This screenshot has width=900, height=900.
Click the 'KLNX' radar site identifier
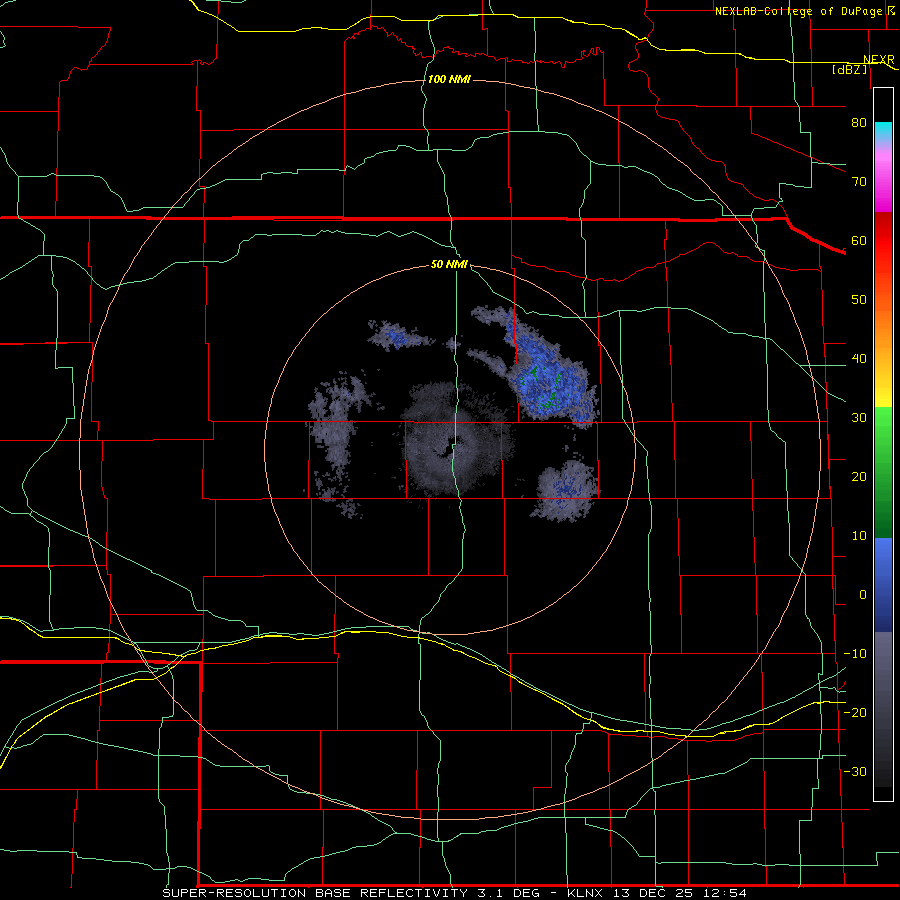coord(585,893)
